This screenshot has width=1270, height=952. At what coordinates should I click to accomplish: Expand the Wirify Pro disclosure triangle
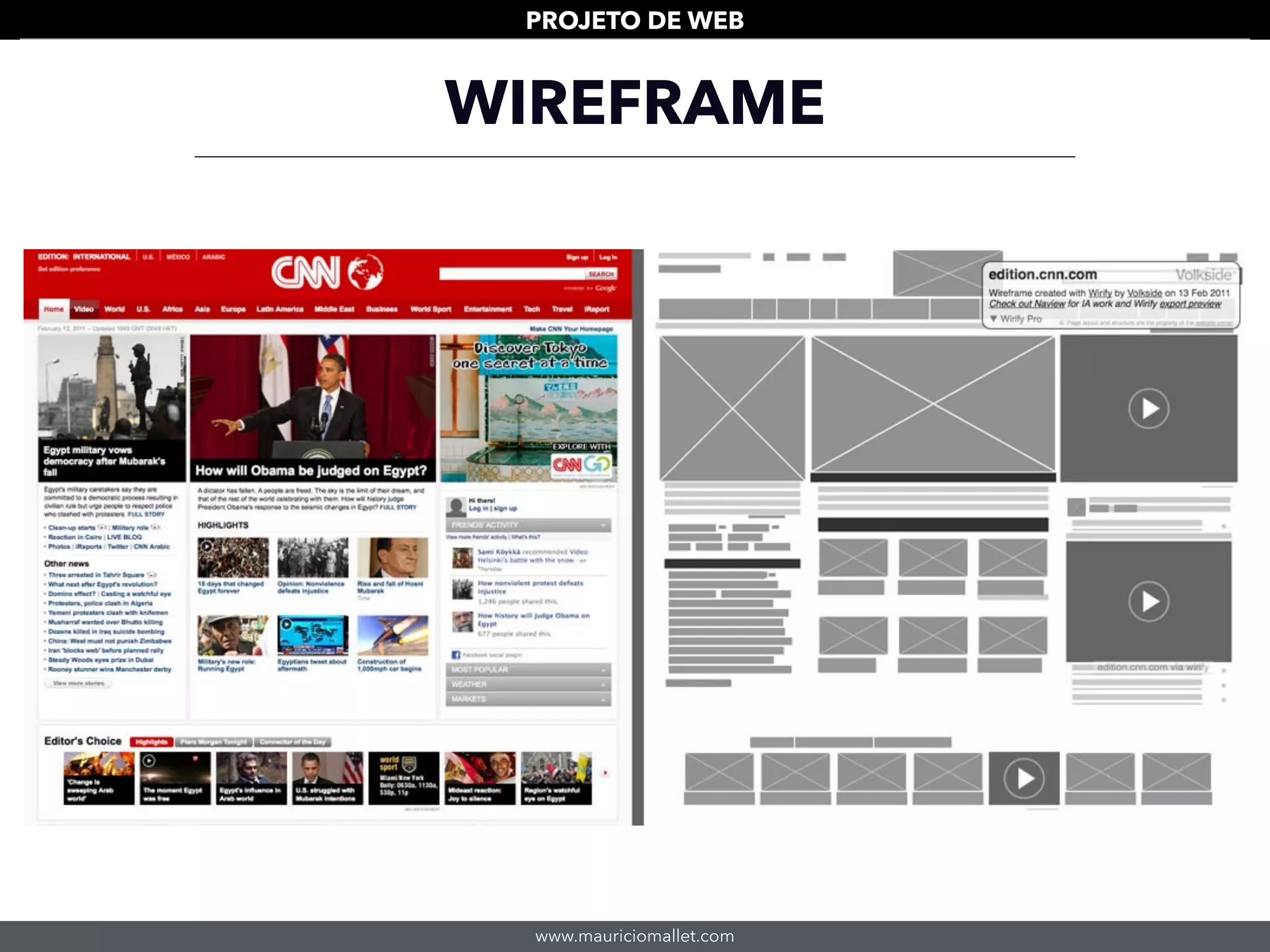(993, 319)
